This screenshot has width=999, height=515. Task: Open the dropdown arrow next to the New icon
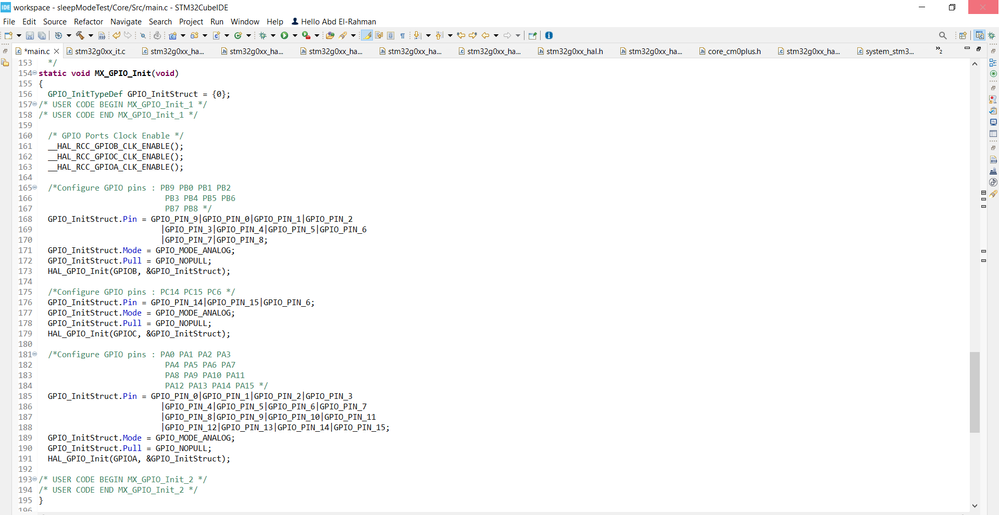tap(19, 35)
